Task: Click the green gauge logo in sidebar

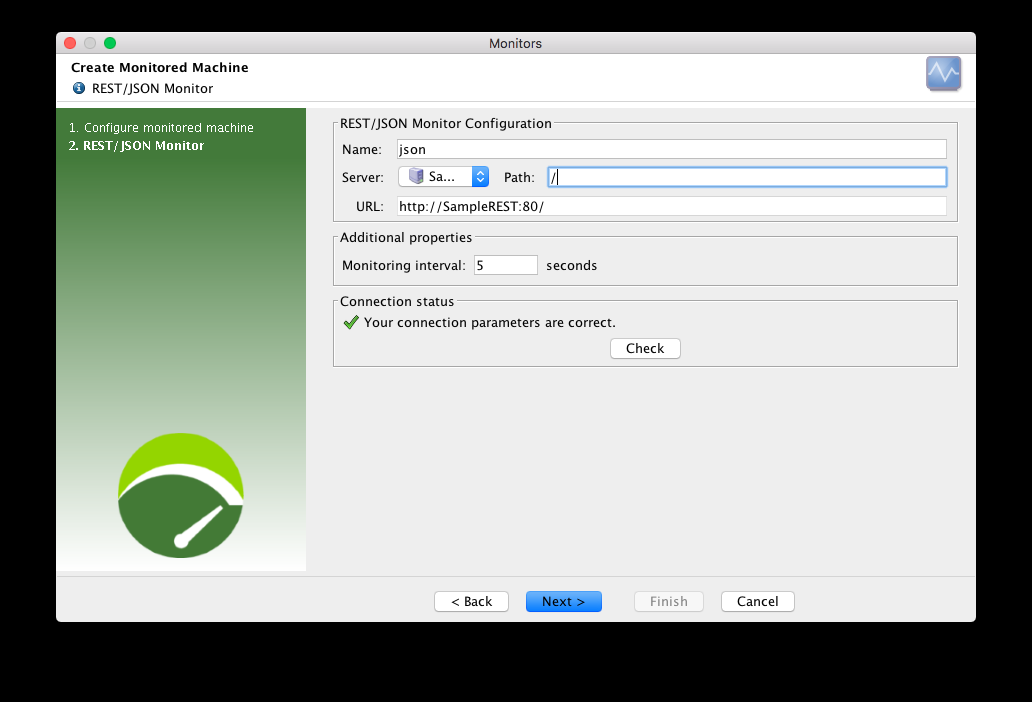Action: (181, 495)
